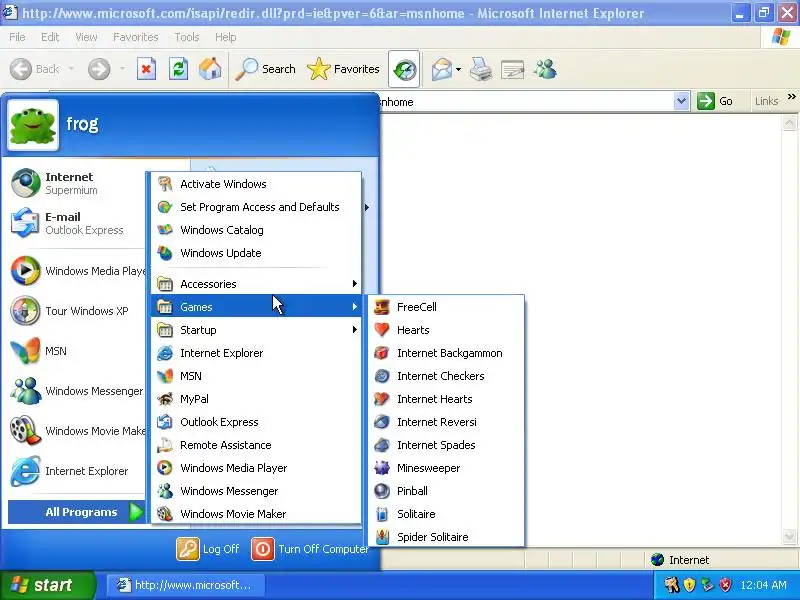The height and width of the screenshot is (600, 800).
Task: Select the Games folder entry
Action: point(256,307)
